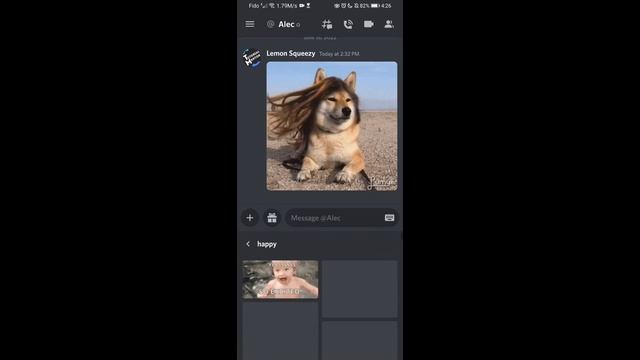Image resolution: width=640 pixels, height=360 pixels.
Task: Tap the Fido carrier signal indicator
Action: pos(258,6)
